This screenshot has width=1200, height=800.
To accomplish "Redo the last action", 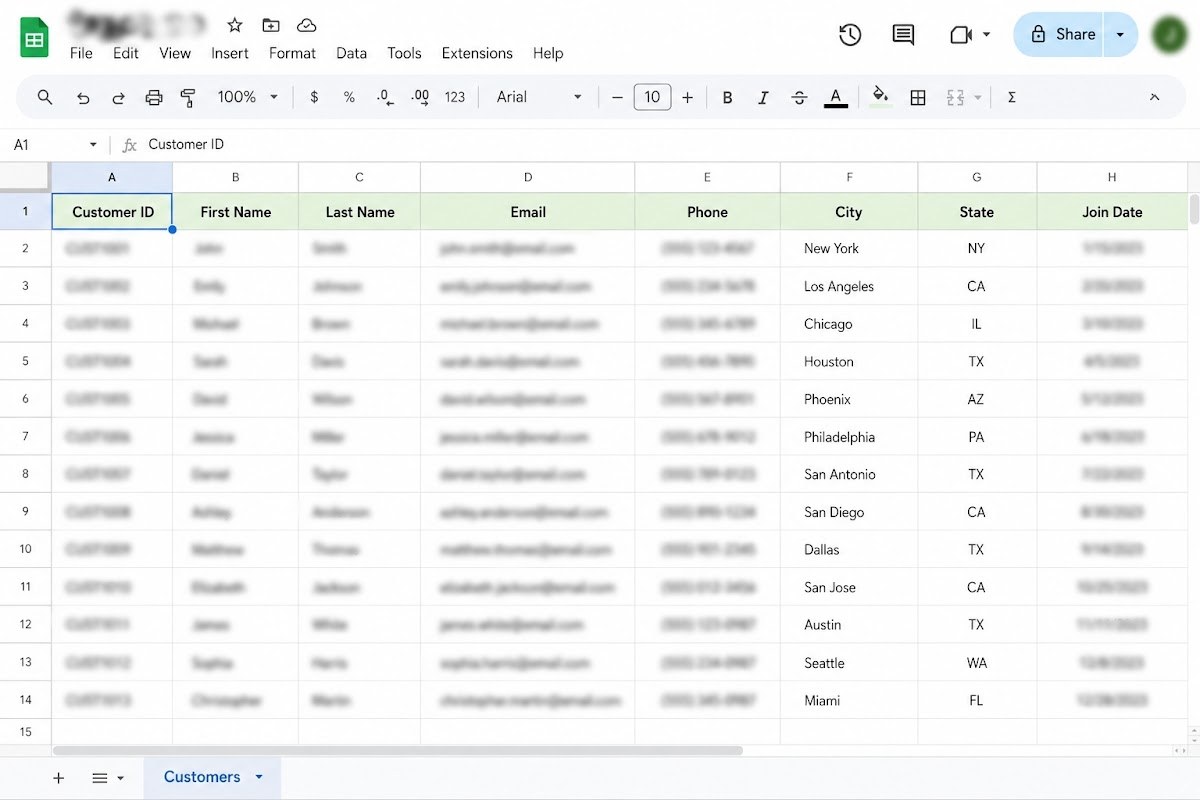I will (x=118, y=97).
